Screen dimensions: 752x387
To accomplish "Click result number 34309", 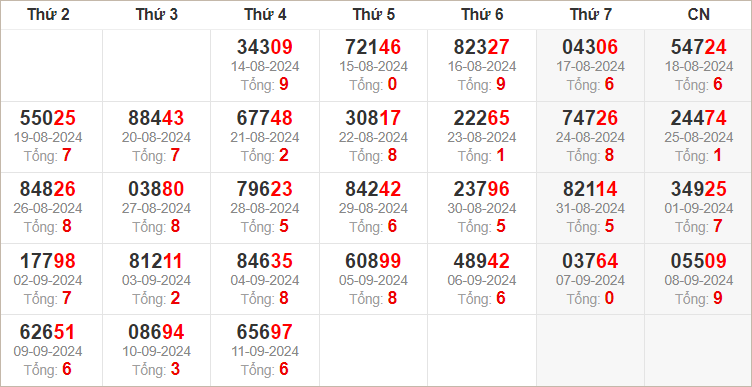I will [265, 47].
